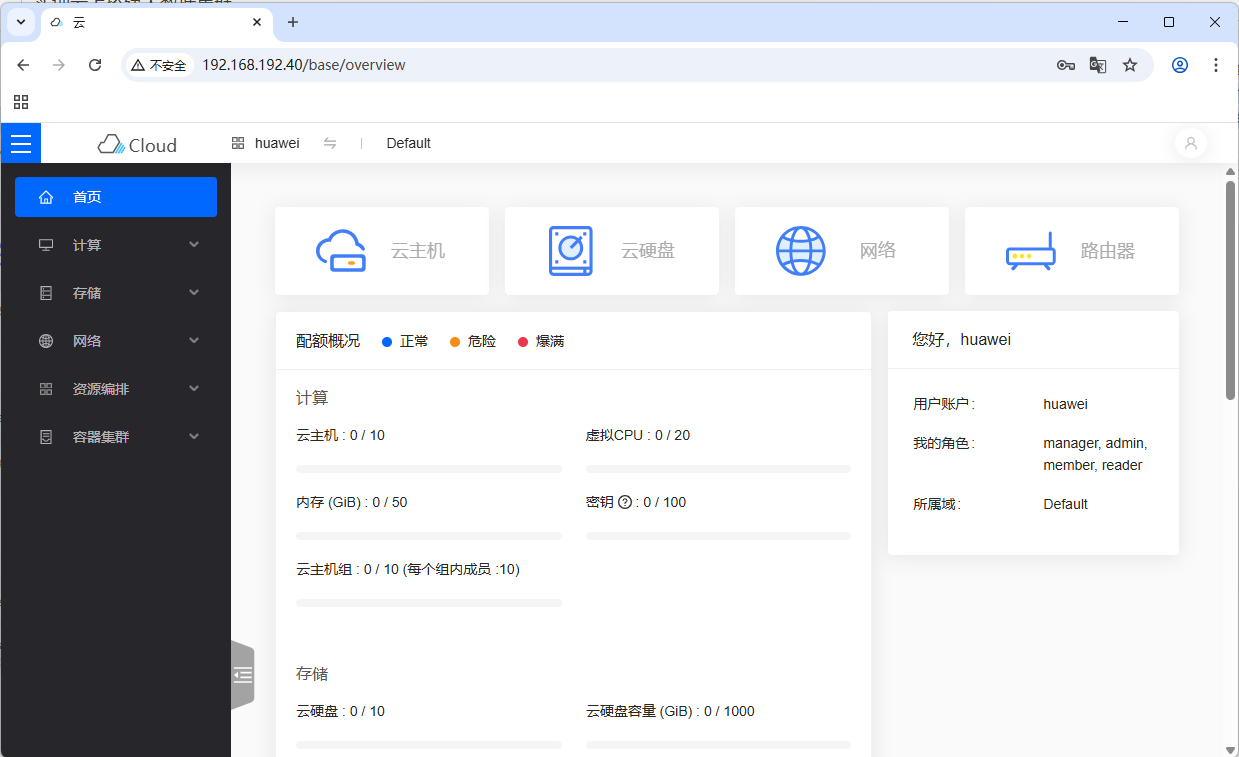Click the 内存 (GiB) quota progress bar
Viewport: 1239px width, 757px height.
[429, 536]
